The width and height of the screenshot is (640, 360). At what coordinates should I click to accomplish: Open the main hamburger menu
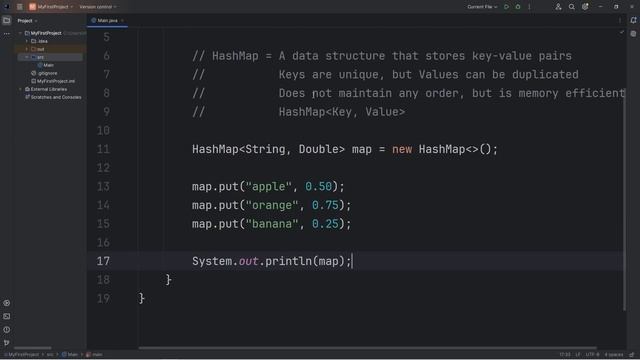click(20, 7)
